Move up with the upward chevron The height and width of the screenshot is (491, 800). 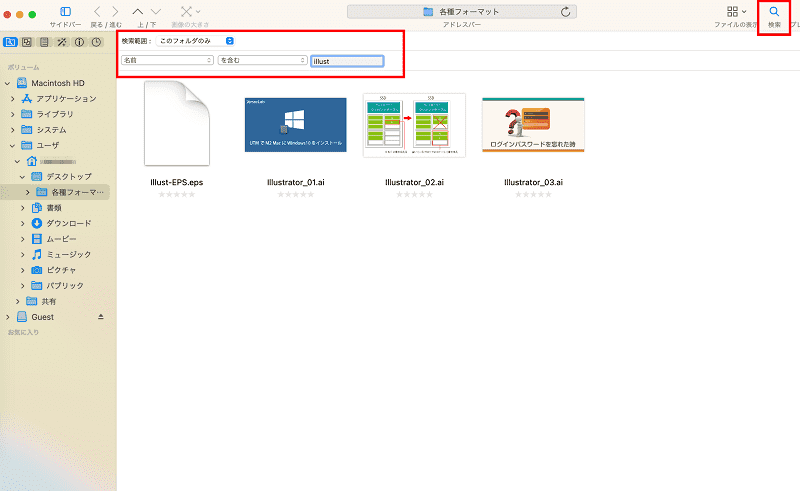click(138, 11)
